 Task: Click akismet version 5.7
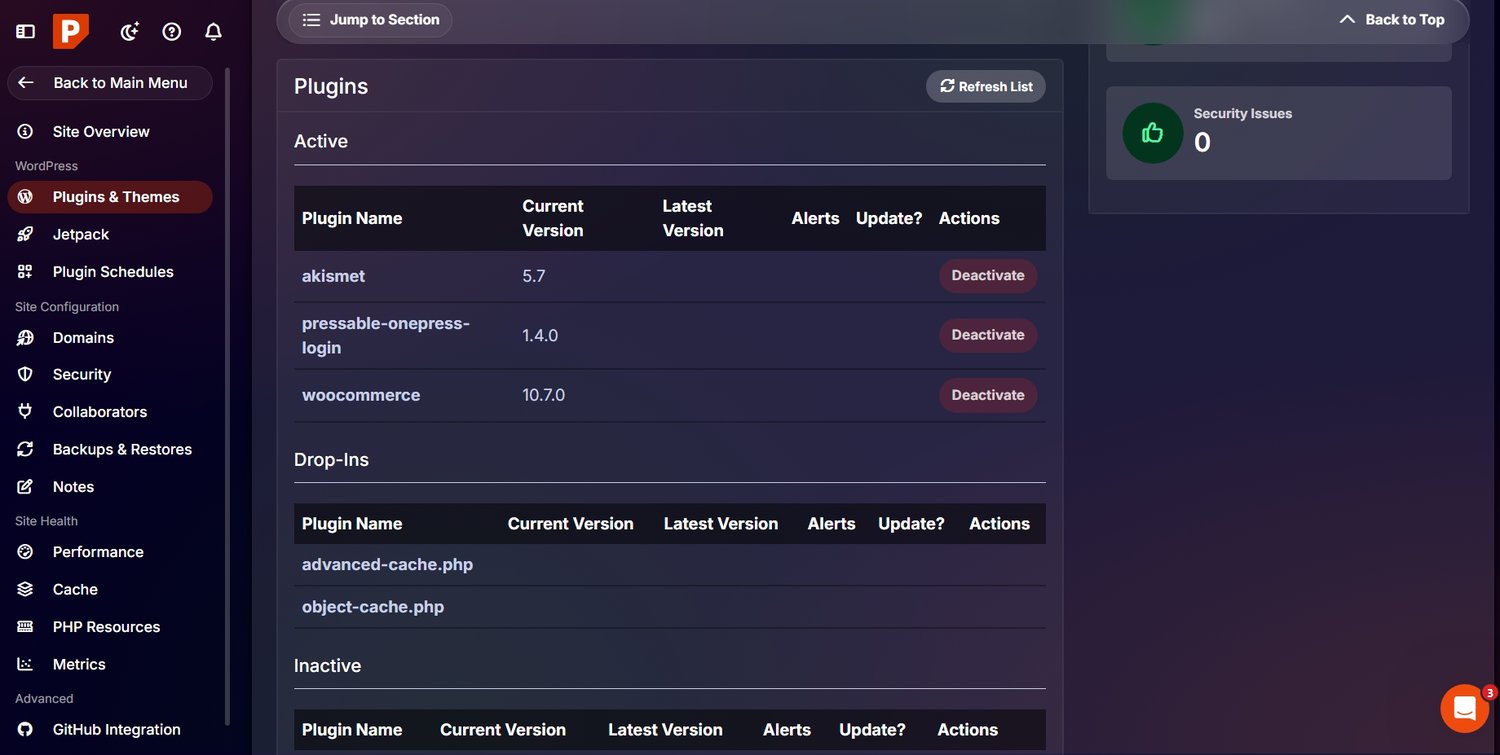pyautogui.click(x=534, y=276)
